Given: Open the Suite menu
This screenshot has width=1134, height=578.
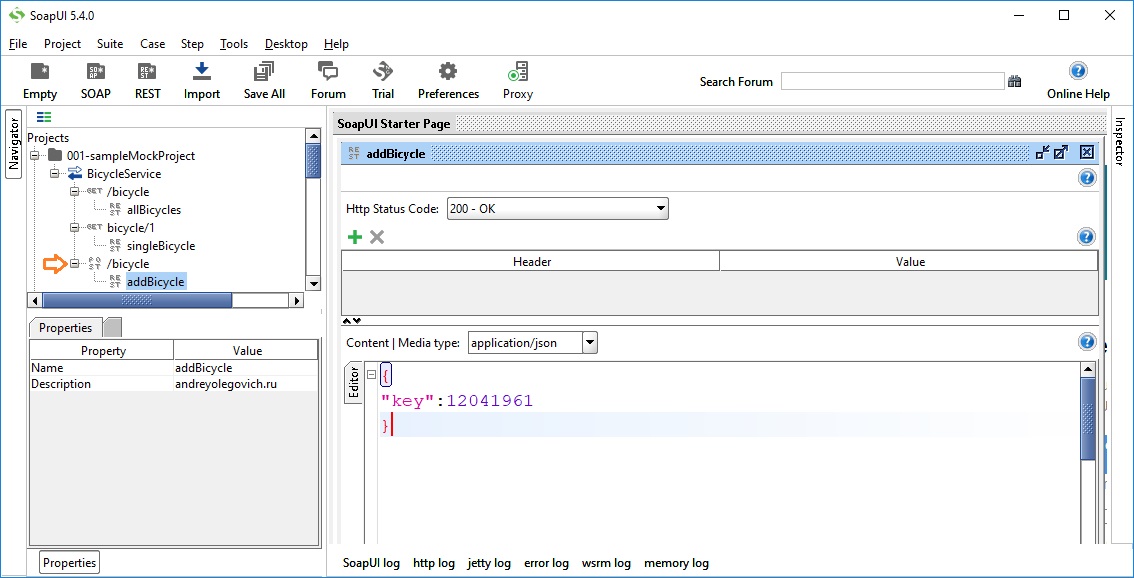Looking at the screenshot, I should tap(110, 44).
